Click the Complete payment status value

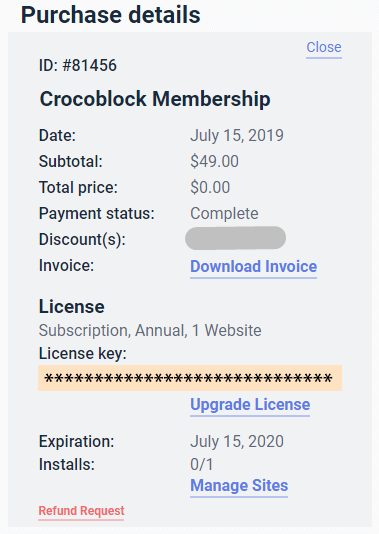[224, 214]
